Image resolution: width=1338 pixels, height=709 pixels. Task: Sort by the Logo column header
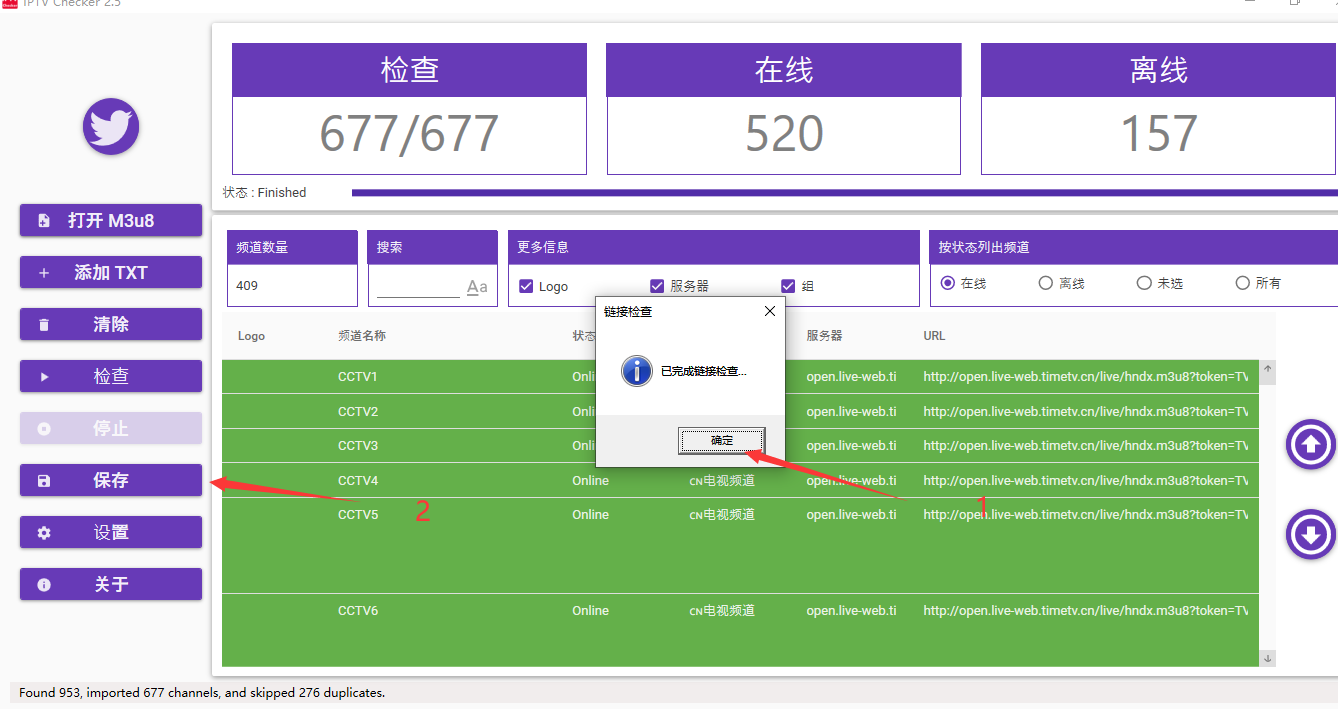click(x=252, y=336)
